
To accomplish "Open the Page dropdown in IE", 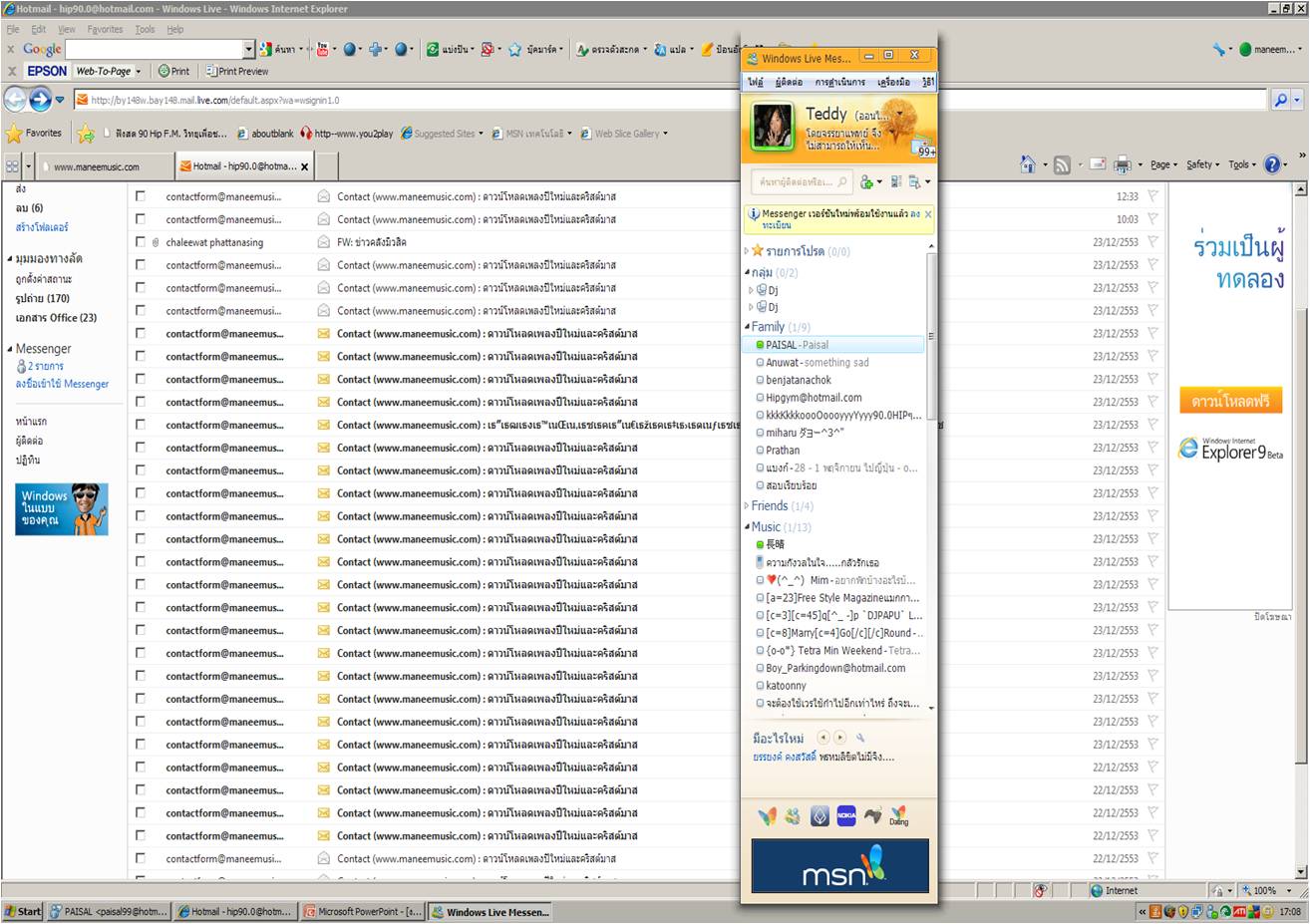I will tap(1163, 164).
